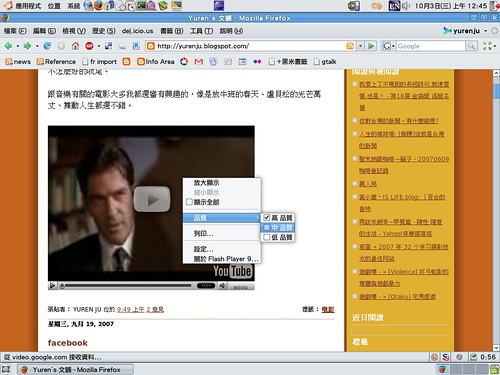The image size is (500, 375).
Task: Click the orange RSS feed icon in address bar
Action: click(350, 46)
